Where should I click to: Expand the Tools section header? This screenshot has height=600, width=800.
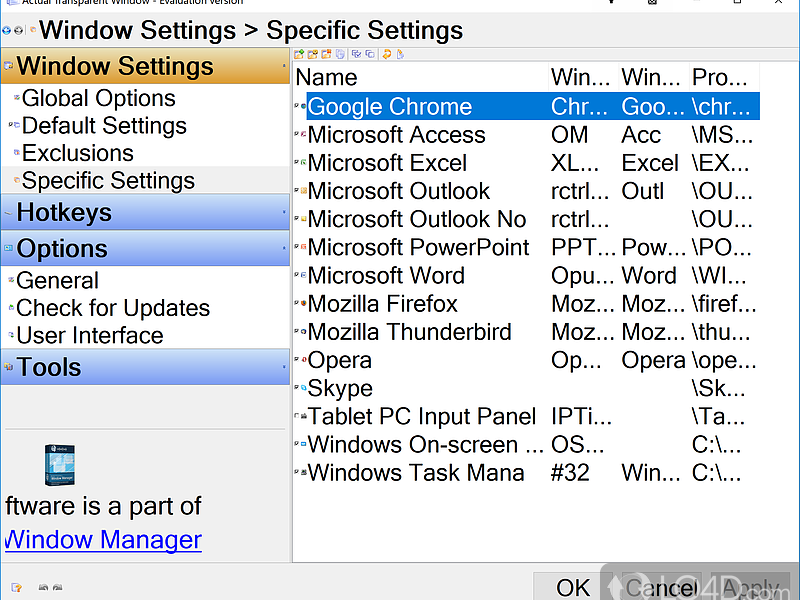(145, 366)
